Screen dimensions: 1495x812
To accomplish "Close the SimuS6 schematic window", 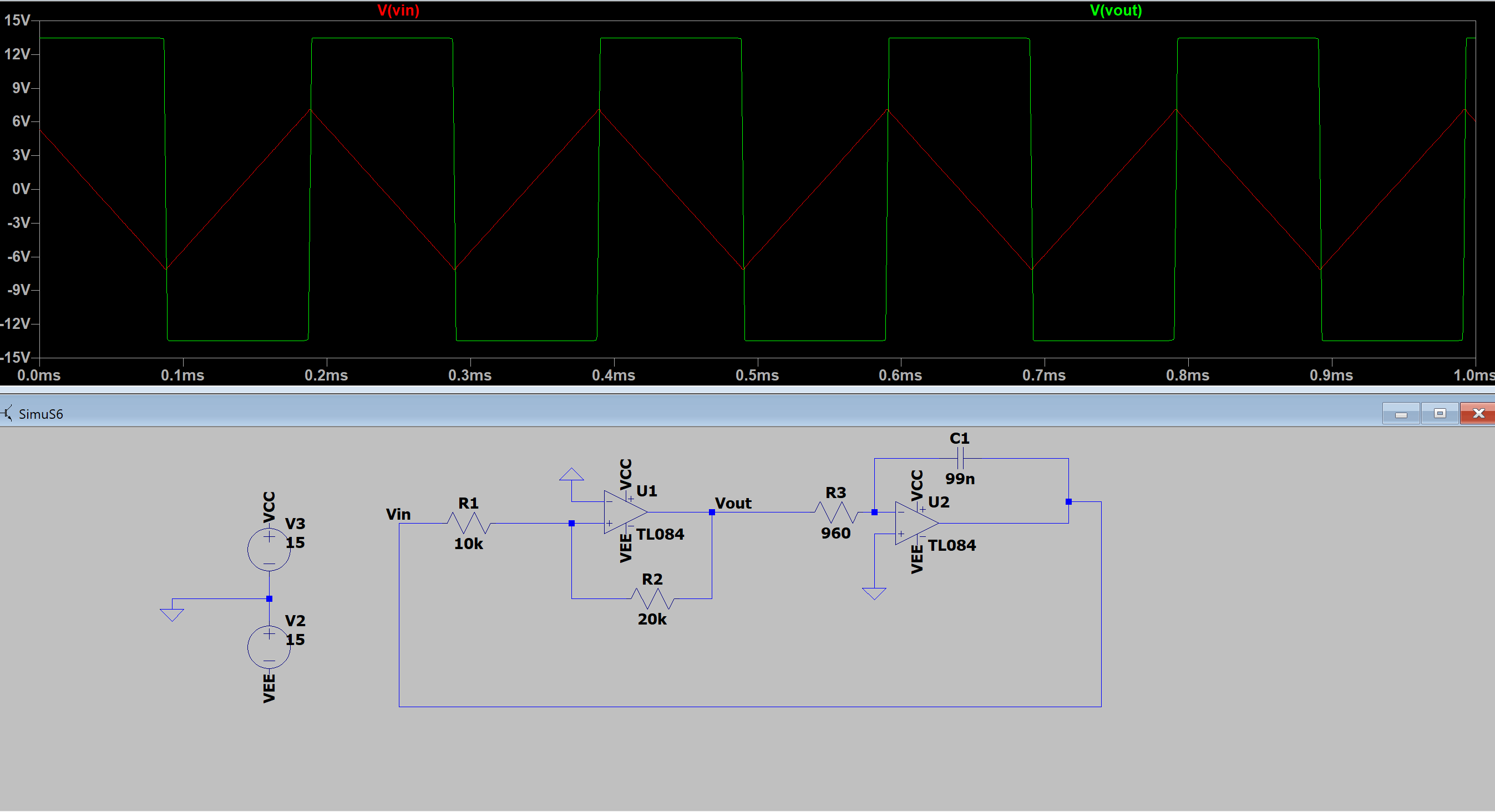I will 1478,413.
